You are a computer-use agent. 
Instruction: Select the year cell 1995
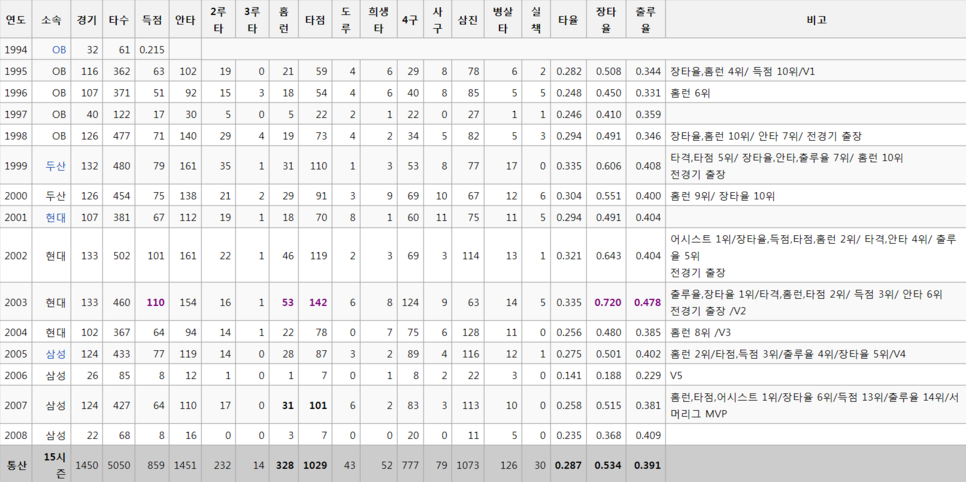click(15, 71)
